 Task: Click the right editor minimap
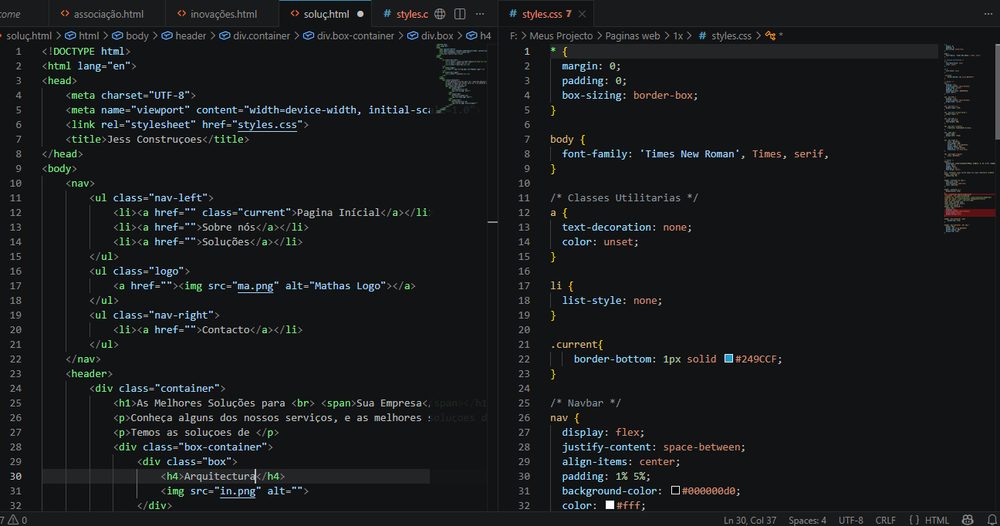pyautogui.click(x=968, y=140)
